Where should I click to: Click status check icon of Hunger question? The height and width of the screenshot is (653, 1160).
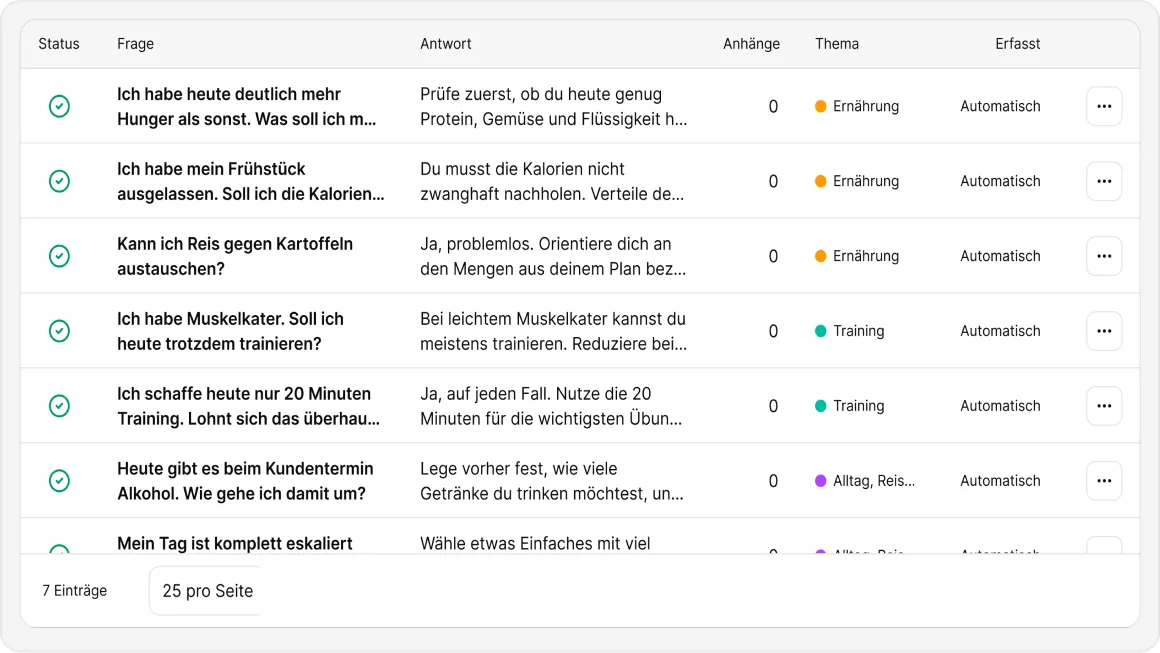tap(59, 106)
